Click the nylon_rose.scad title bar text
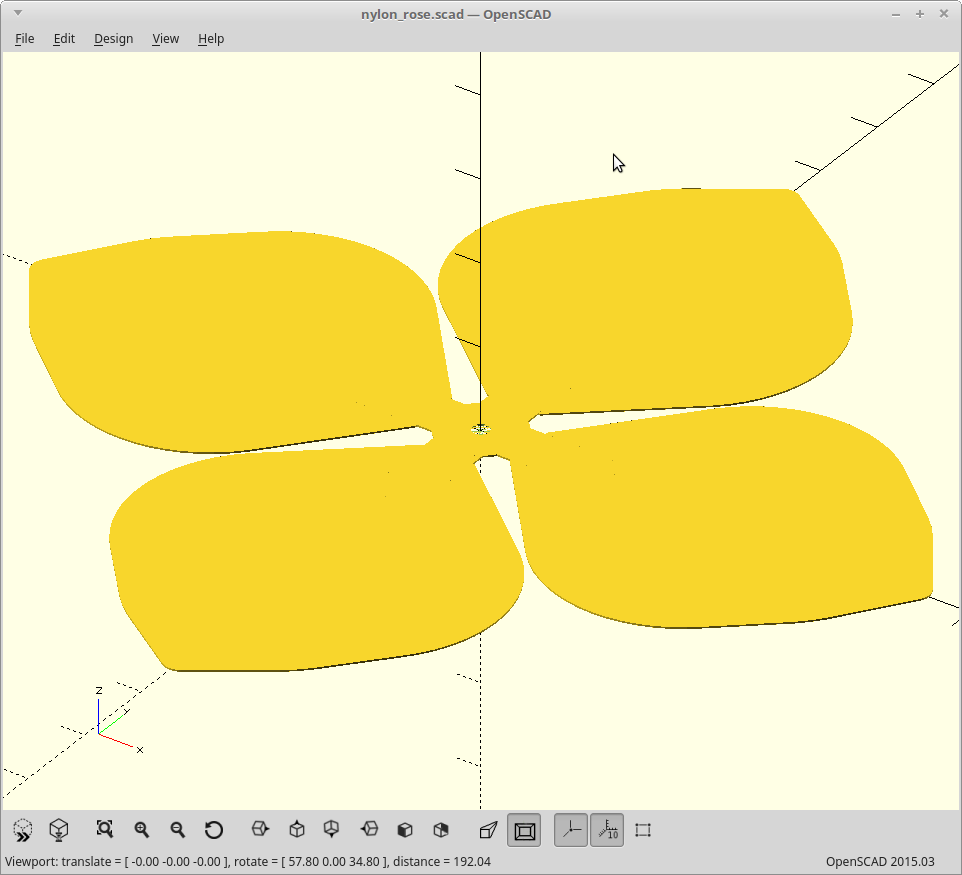This screenshot has width=962, height=875. pos(456,14)
